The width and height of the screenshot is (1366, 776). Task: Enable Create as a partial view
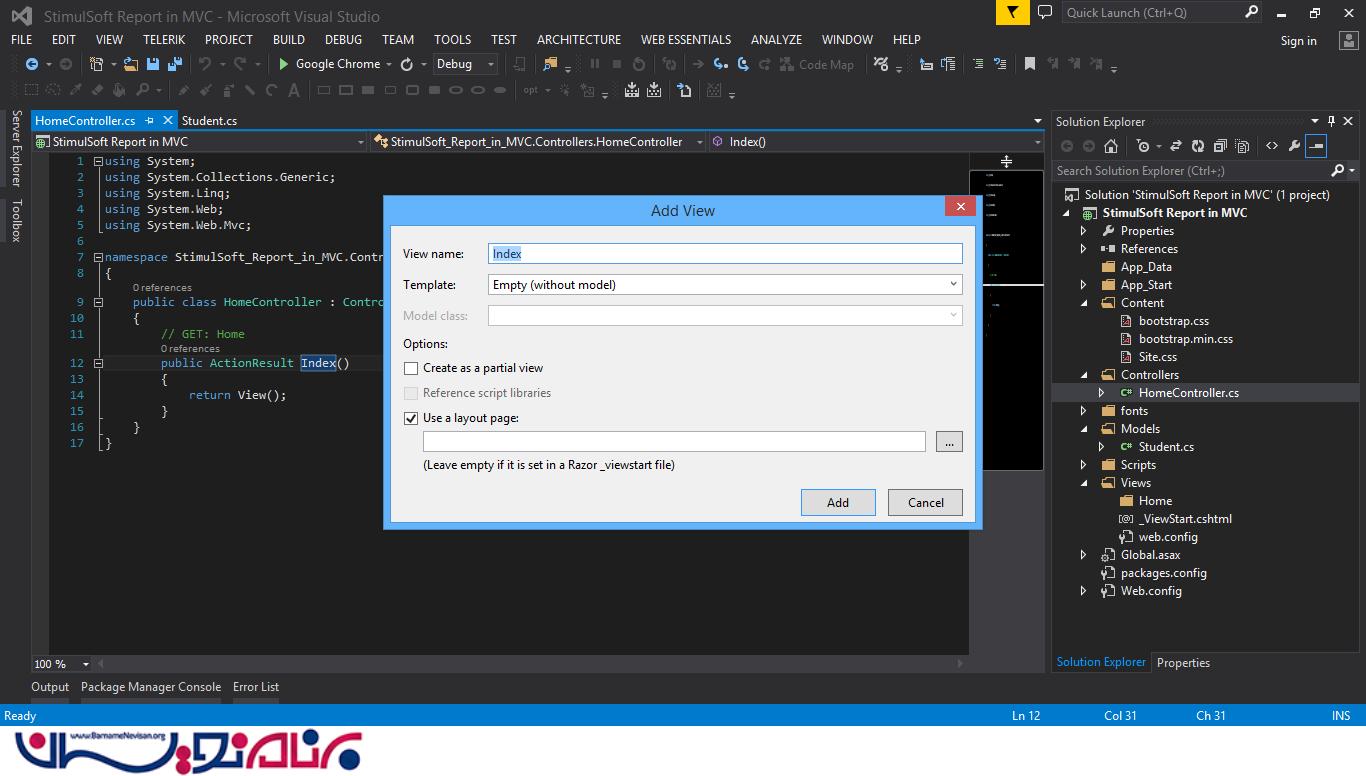(x=411, y=368)
